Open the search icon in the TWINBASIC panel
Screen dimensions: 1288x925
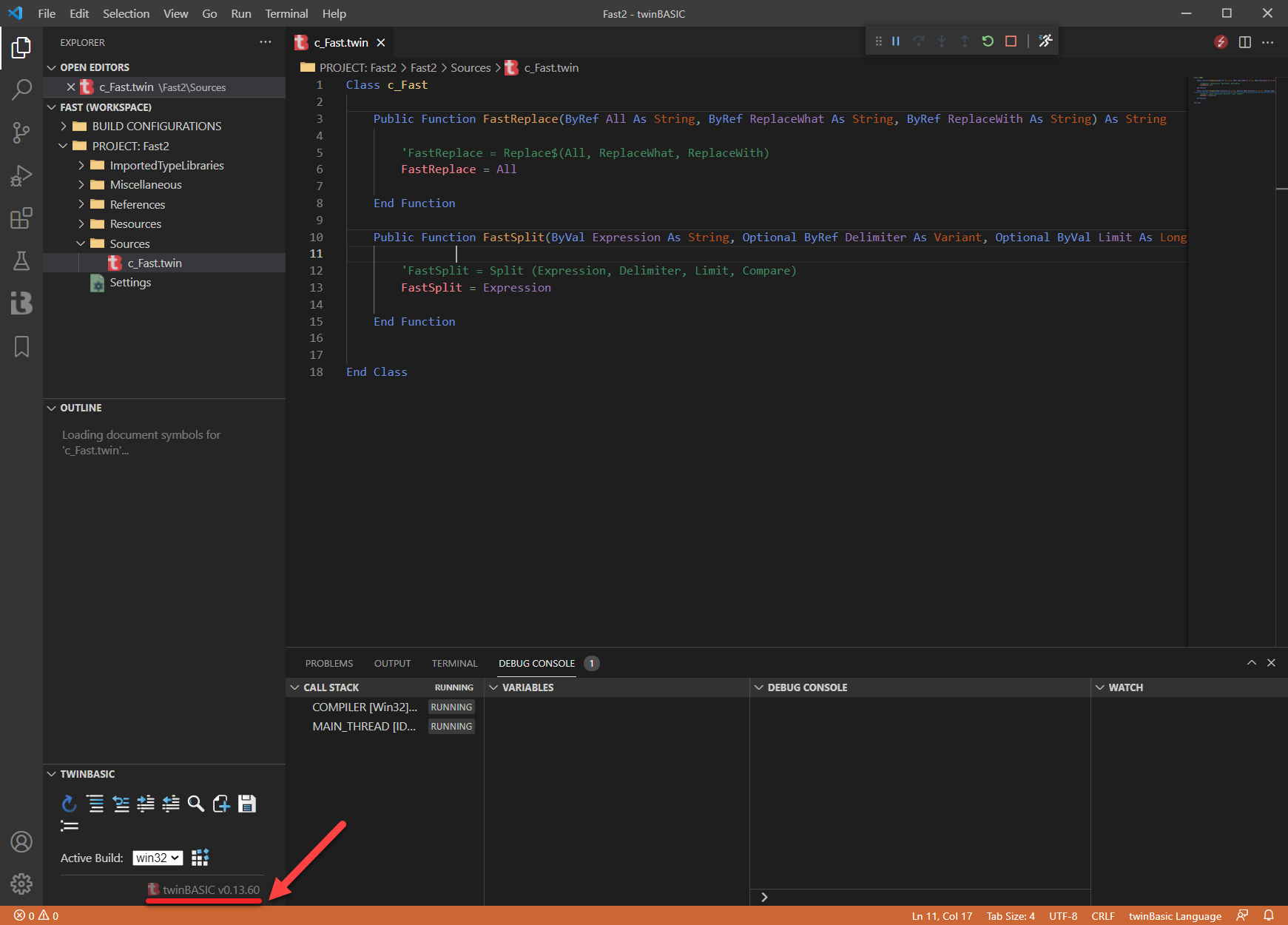tap(195, 804)
